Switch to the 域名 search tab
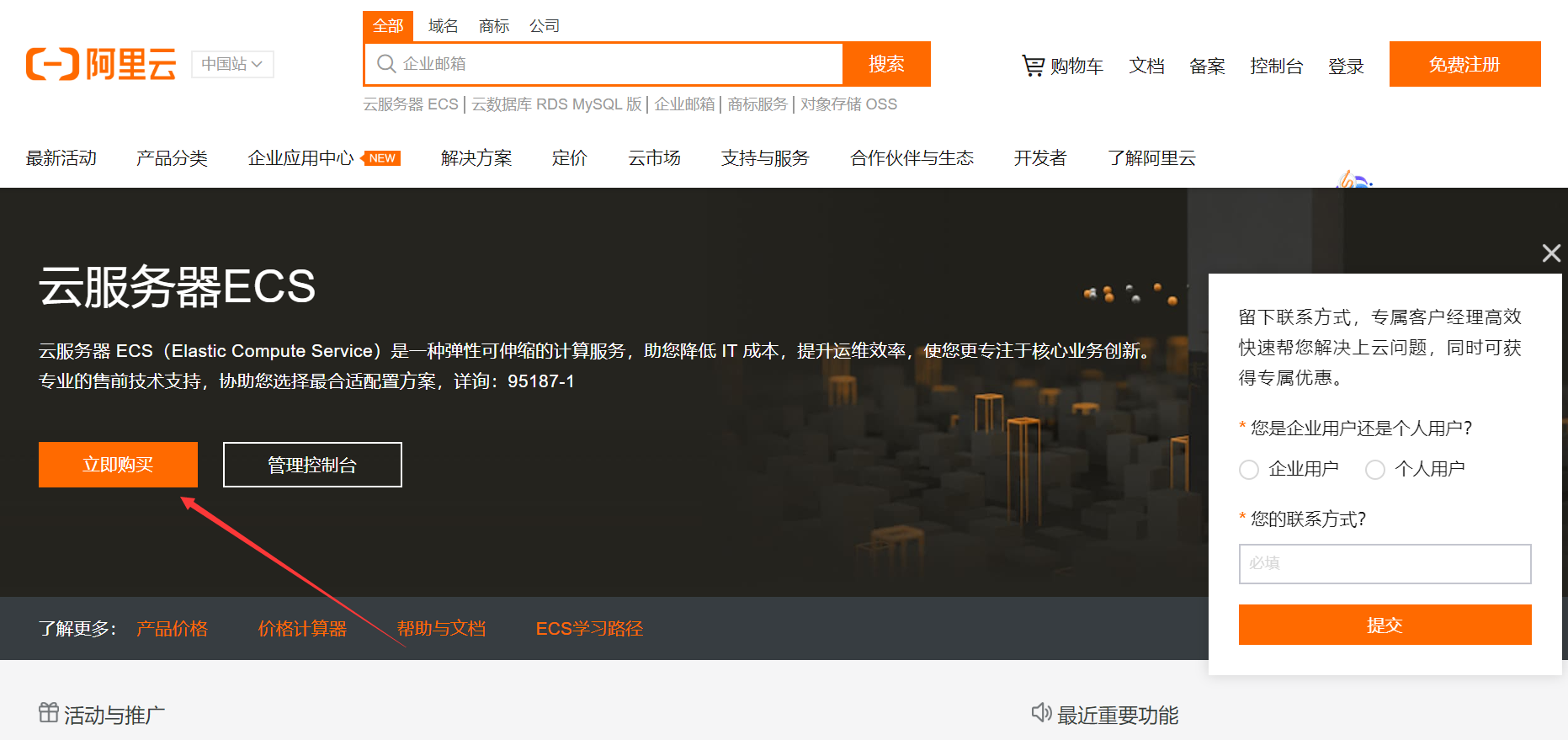The image size is (1568, 740). [x=444, y=26]
